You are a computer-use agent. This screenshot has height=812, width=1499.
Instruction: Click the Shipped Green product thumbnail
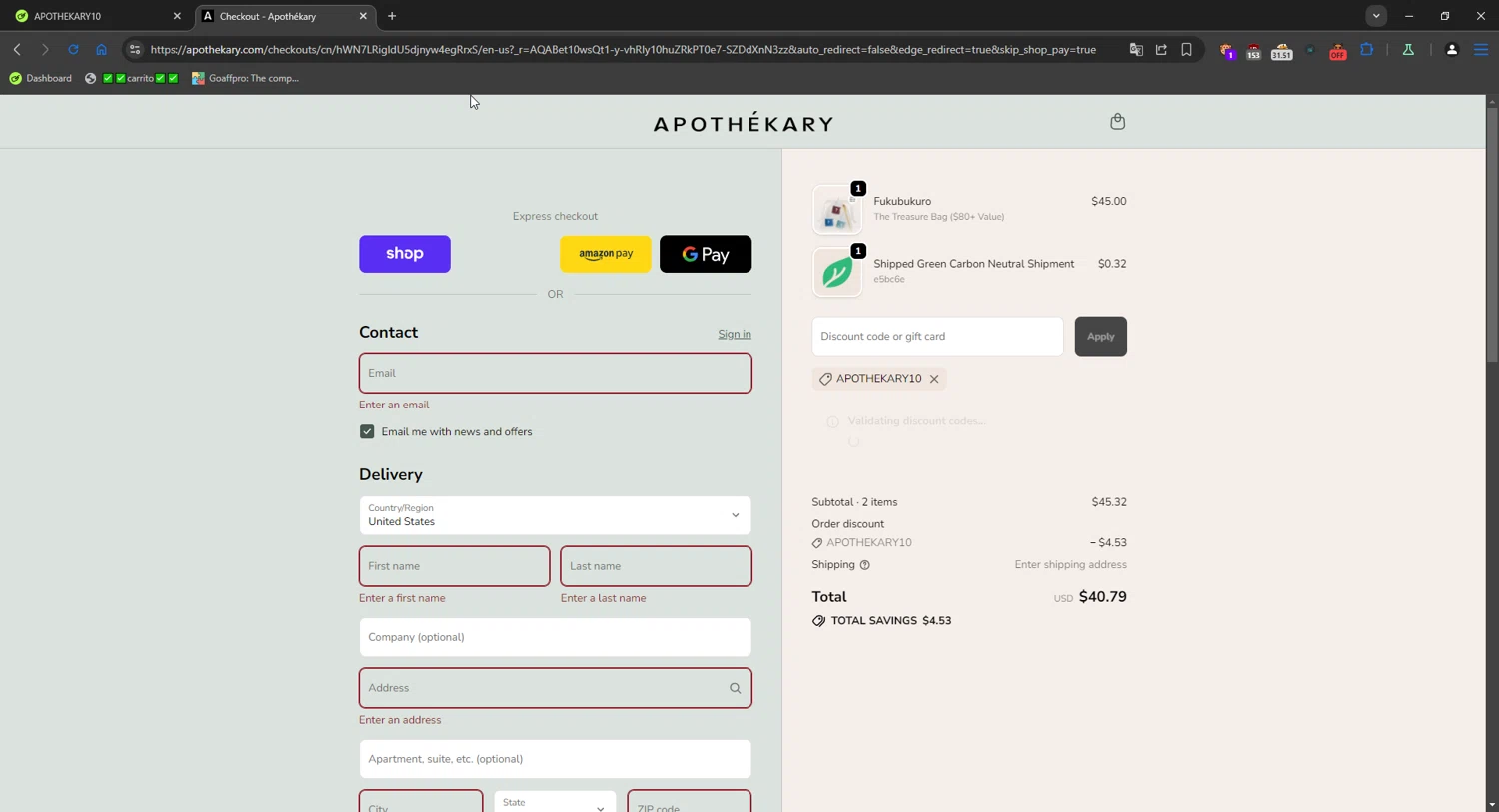point(837,272)
